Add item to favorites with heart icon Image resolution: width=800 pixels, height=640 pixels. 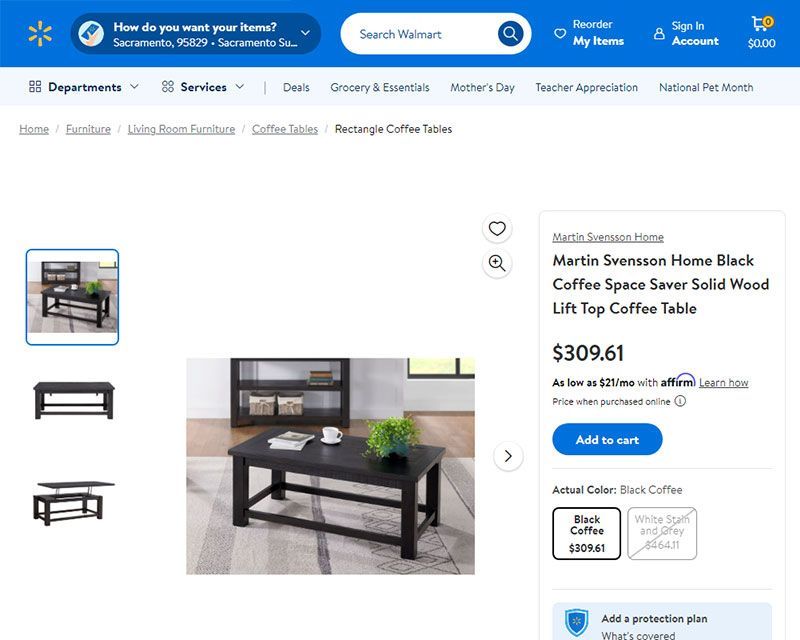tap(497, 228)
